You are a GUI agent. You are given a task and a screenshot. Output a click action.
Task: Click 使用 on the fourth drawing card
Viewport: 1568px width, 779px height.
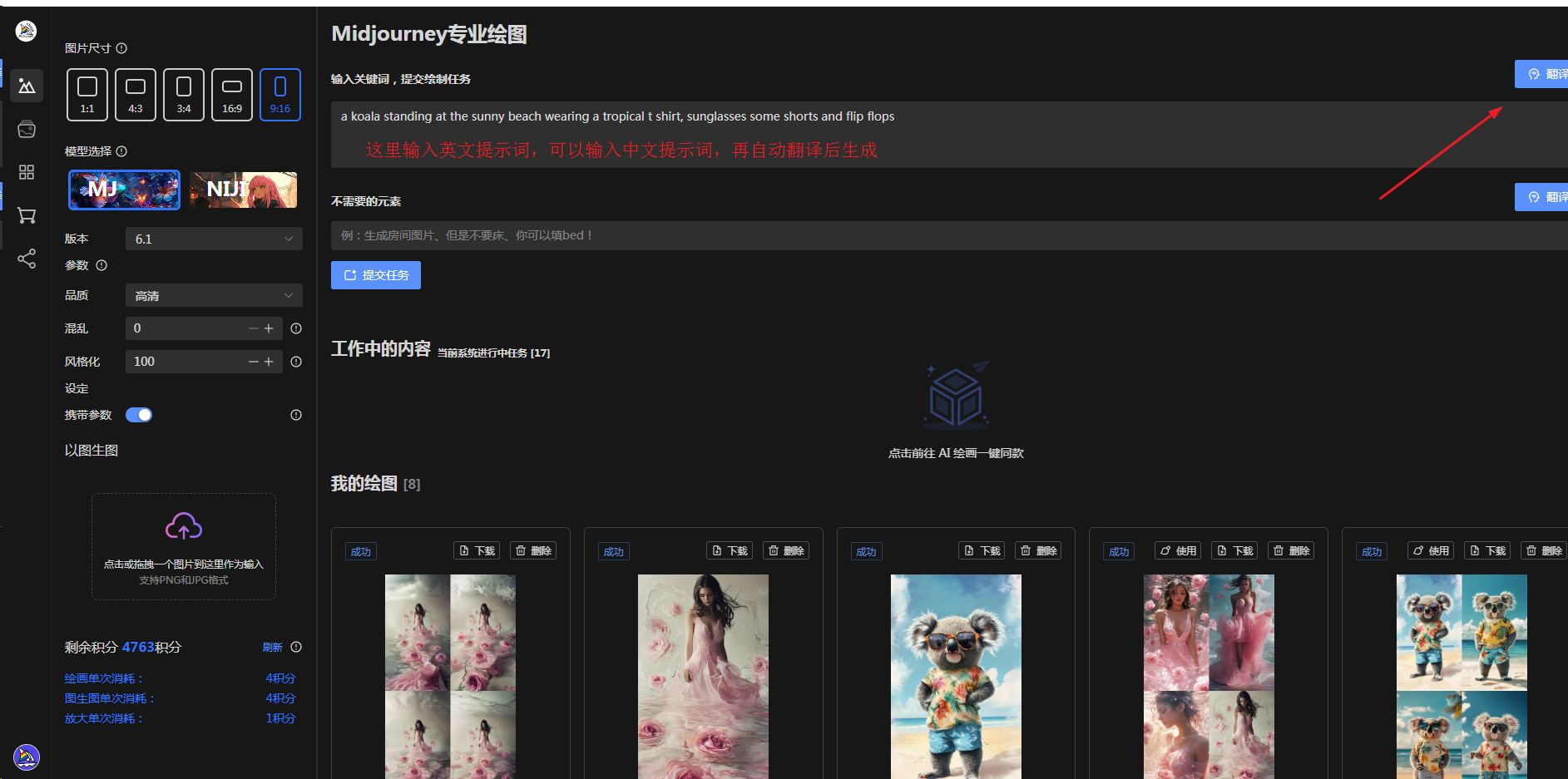[1178, 550]
